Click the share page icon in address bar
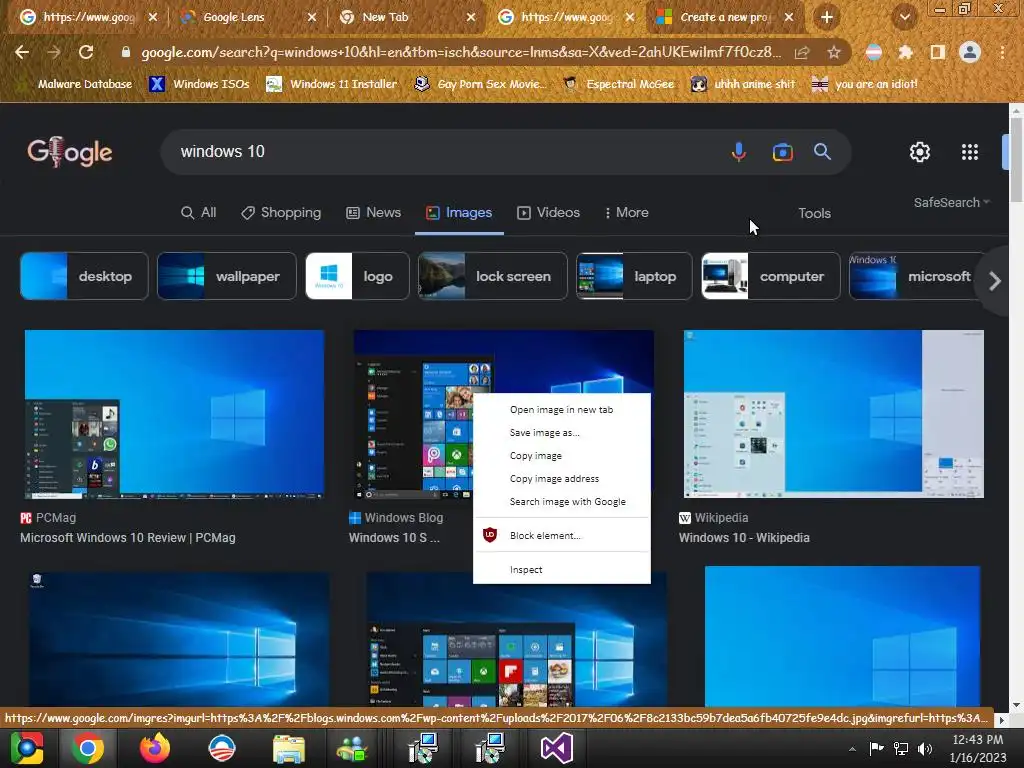Viewport: 1024px width, 768px height. 801,53
